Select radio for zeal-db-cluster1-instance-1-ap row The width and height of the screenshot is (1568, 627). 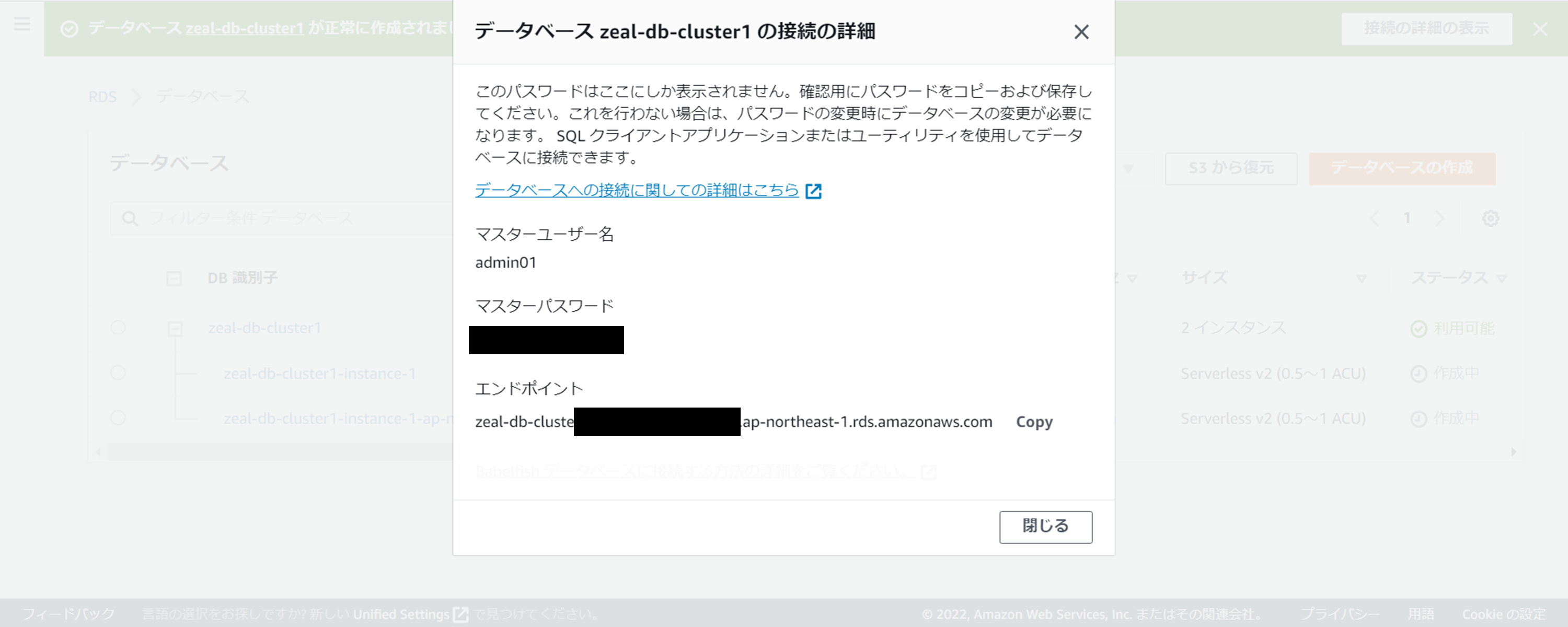[118, 417]
